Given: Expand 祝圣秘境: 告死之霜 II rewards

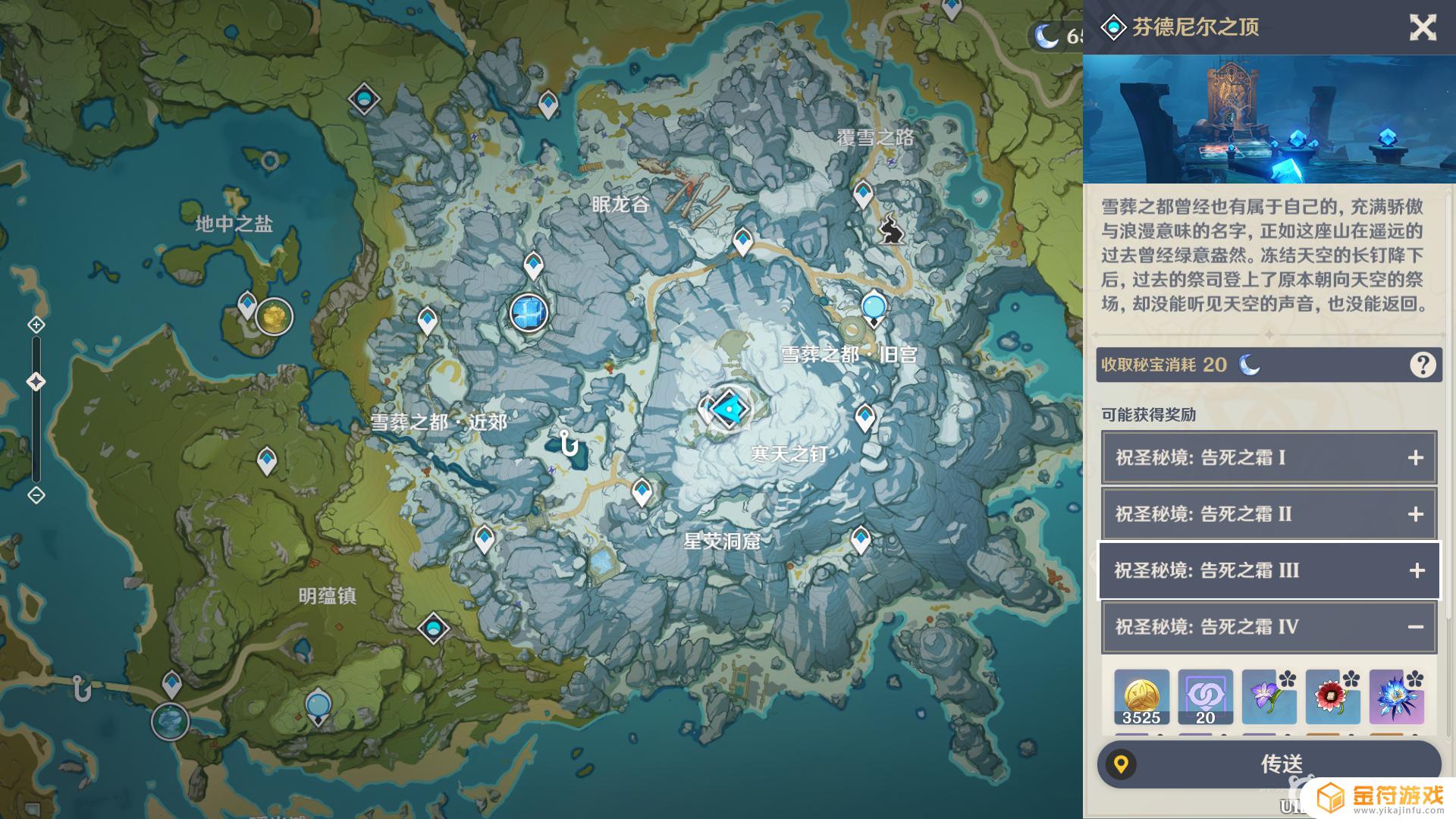Looking at the screenshot, I should (1269, 513).
